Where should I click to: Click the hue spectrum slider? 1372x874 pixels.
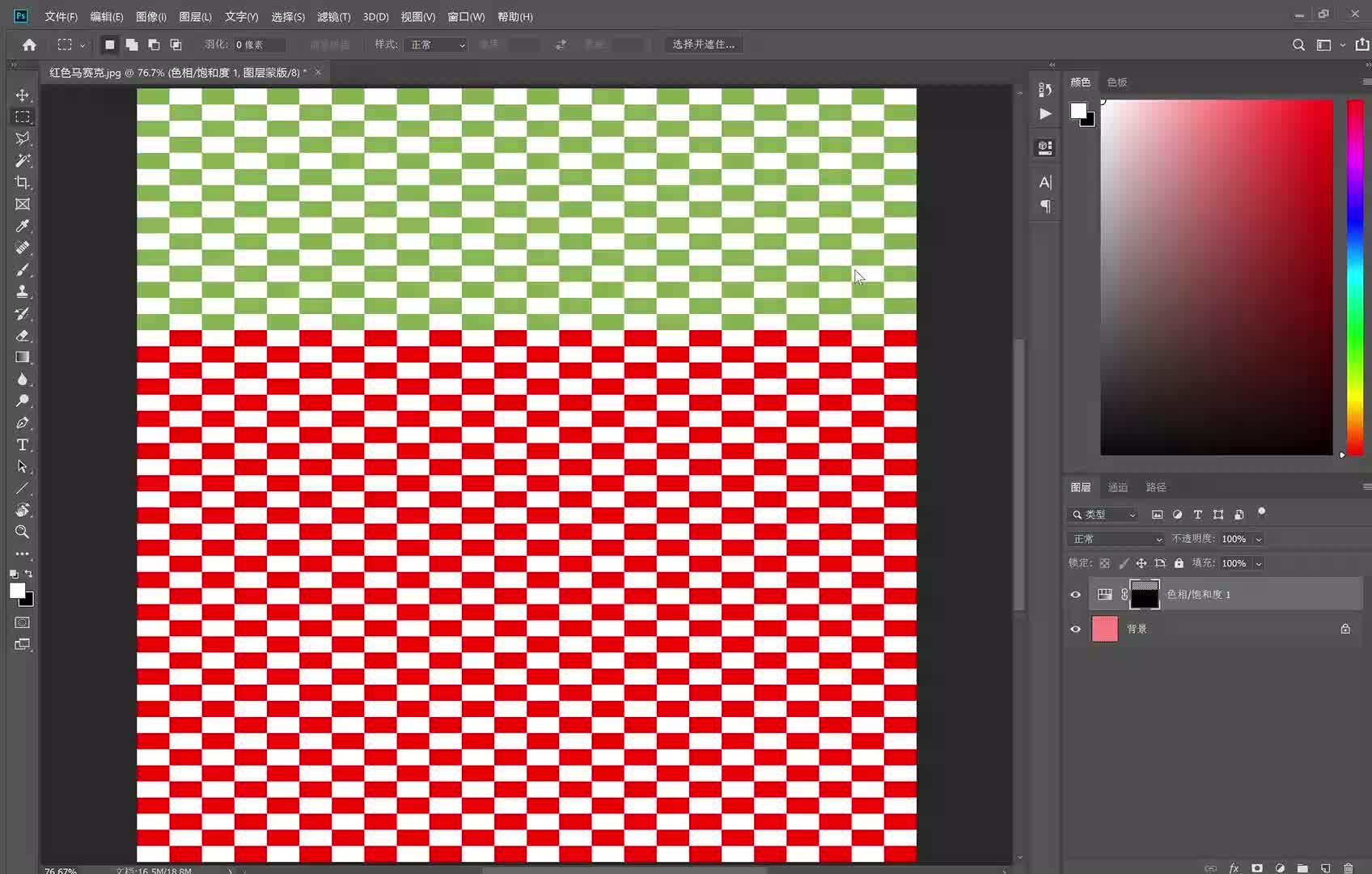1355,278
